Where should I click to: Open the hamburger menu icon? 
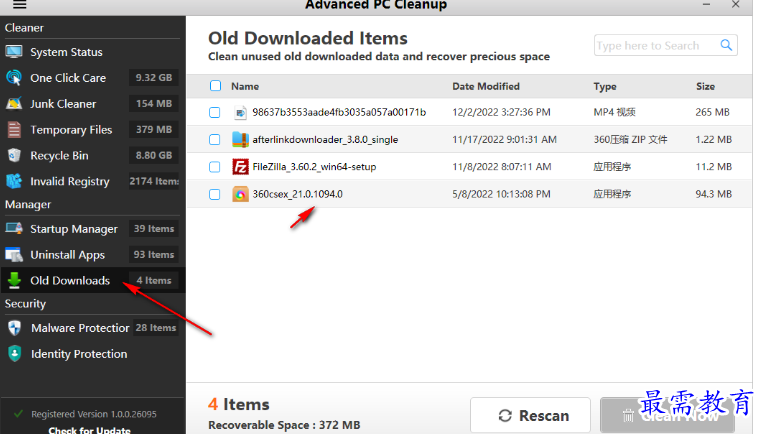tap(19, 5)
